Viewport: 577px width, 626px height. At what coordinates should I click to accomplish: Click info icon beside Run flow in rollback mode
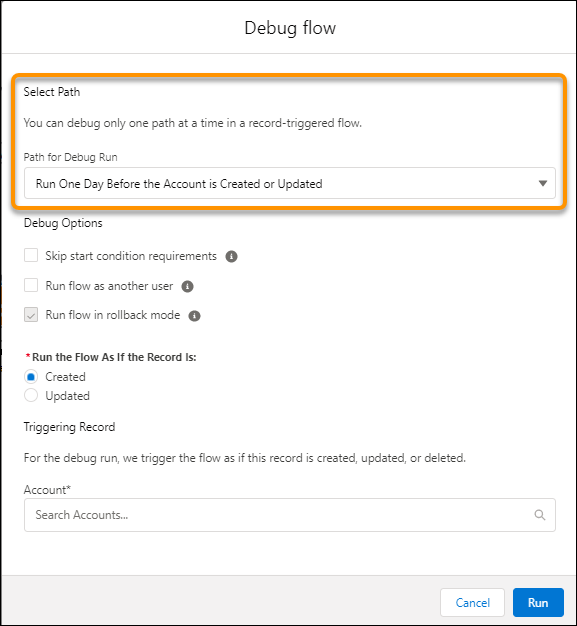tap(194, 316)
